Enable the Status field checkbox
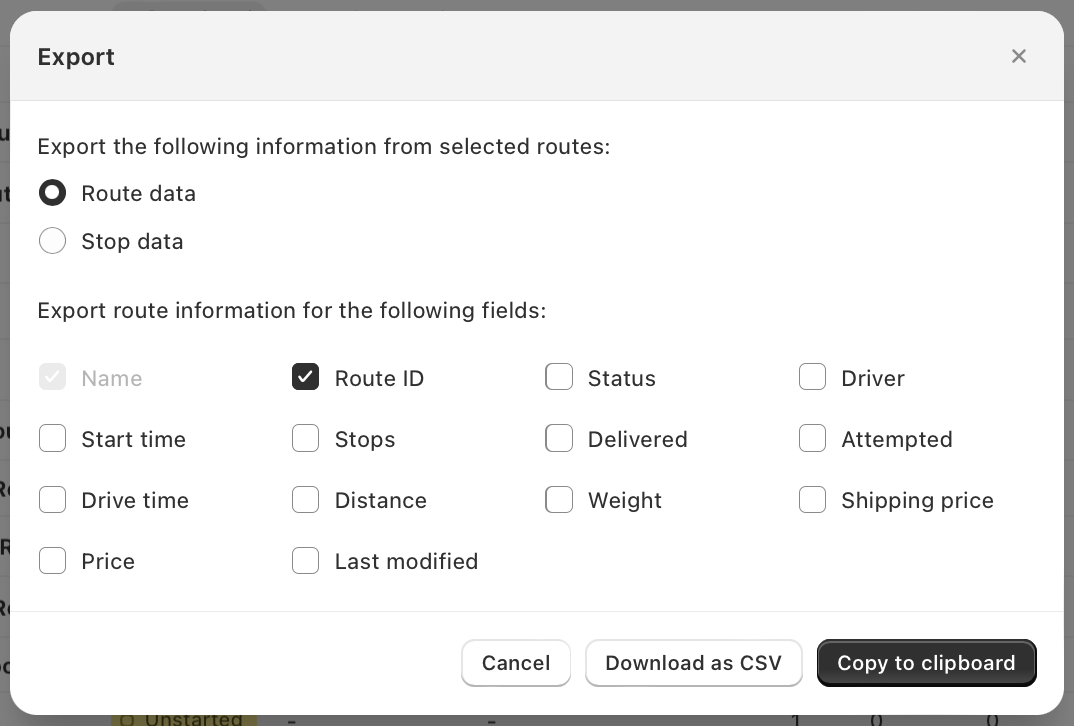Viewport: 1074px width, 726px height. 559,377
